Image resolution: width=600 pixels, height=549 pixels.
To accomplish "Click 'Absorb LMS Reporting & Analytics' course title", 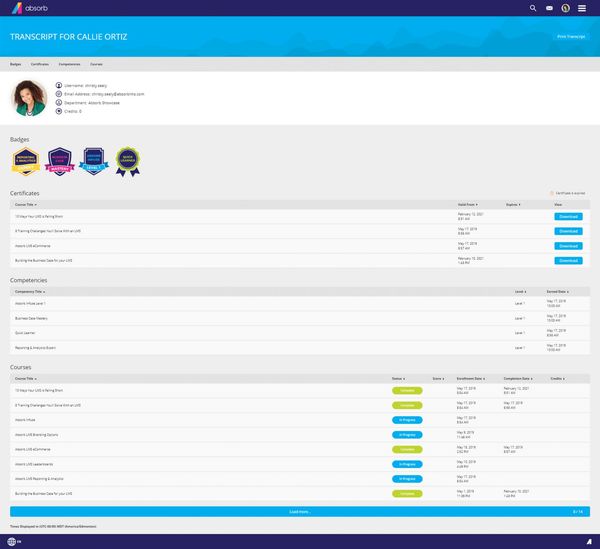I will tap(39, 479).
